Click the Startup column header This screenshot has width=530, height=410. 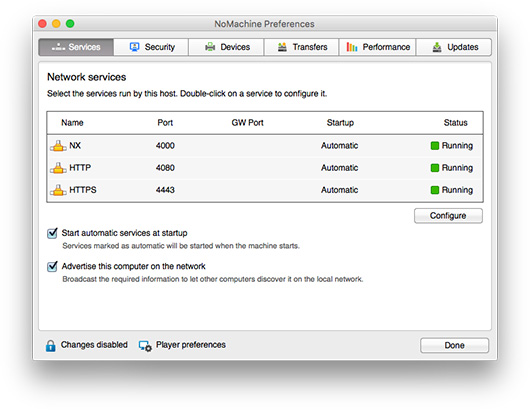340,123
